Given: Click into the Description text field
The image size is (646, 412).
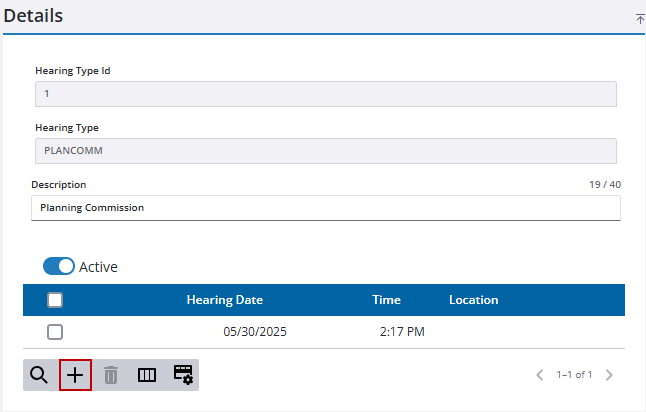Looking at the screenshot, I should 325,208.
